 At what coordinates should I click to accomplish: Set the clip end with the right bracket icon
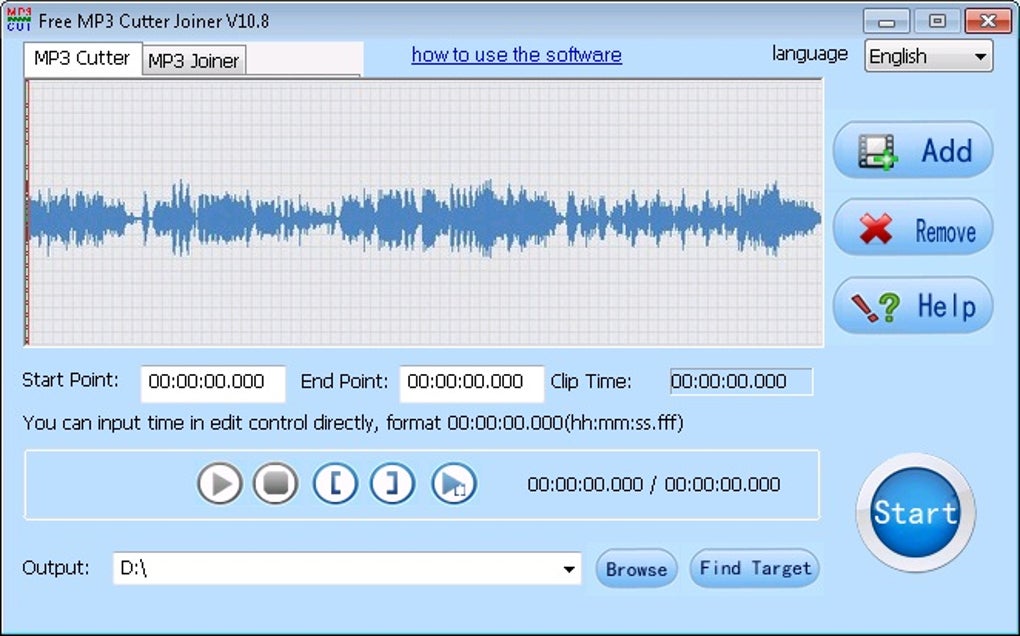pyautogui.click(x=392, y=483)
